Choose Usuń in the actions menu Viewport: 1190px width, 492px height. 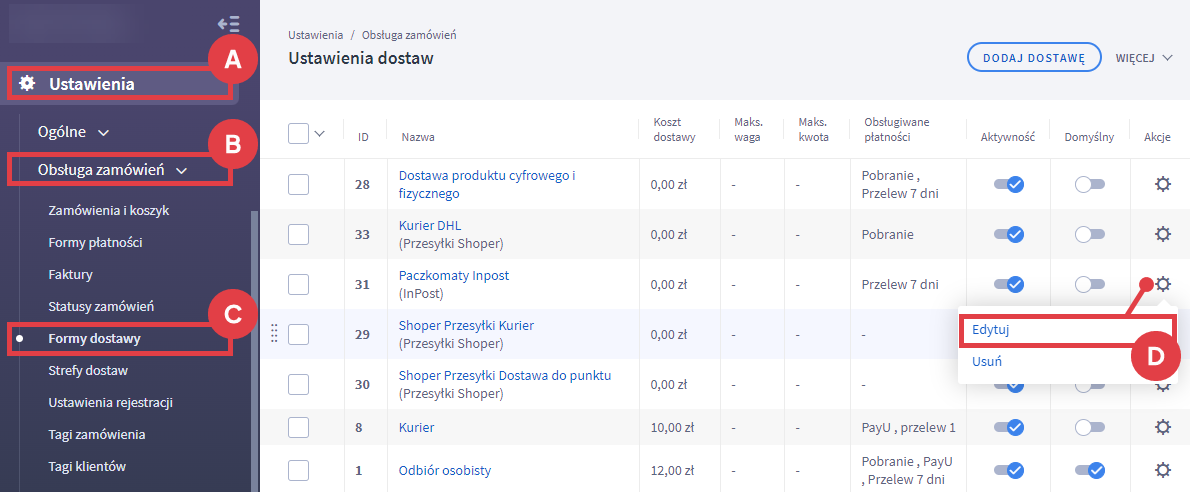point(986,362)
